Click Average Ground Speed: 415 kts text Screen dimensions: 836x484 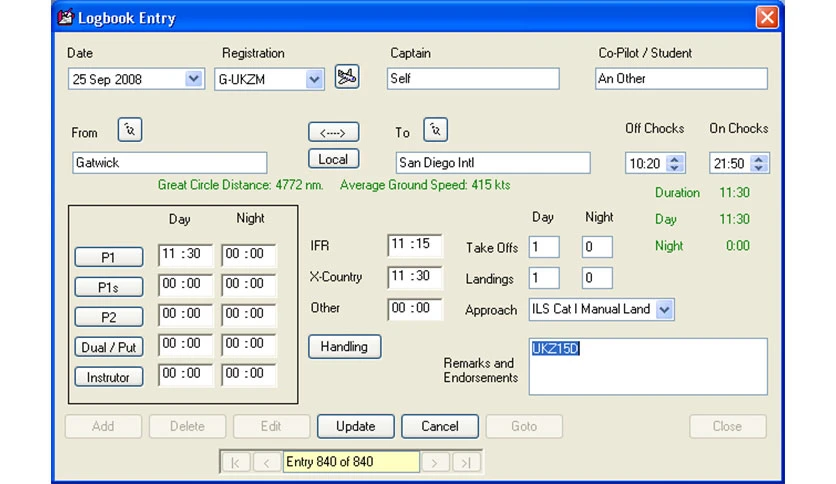[425, 185]
